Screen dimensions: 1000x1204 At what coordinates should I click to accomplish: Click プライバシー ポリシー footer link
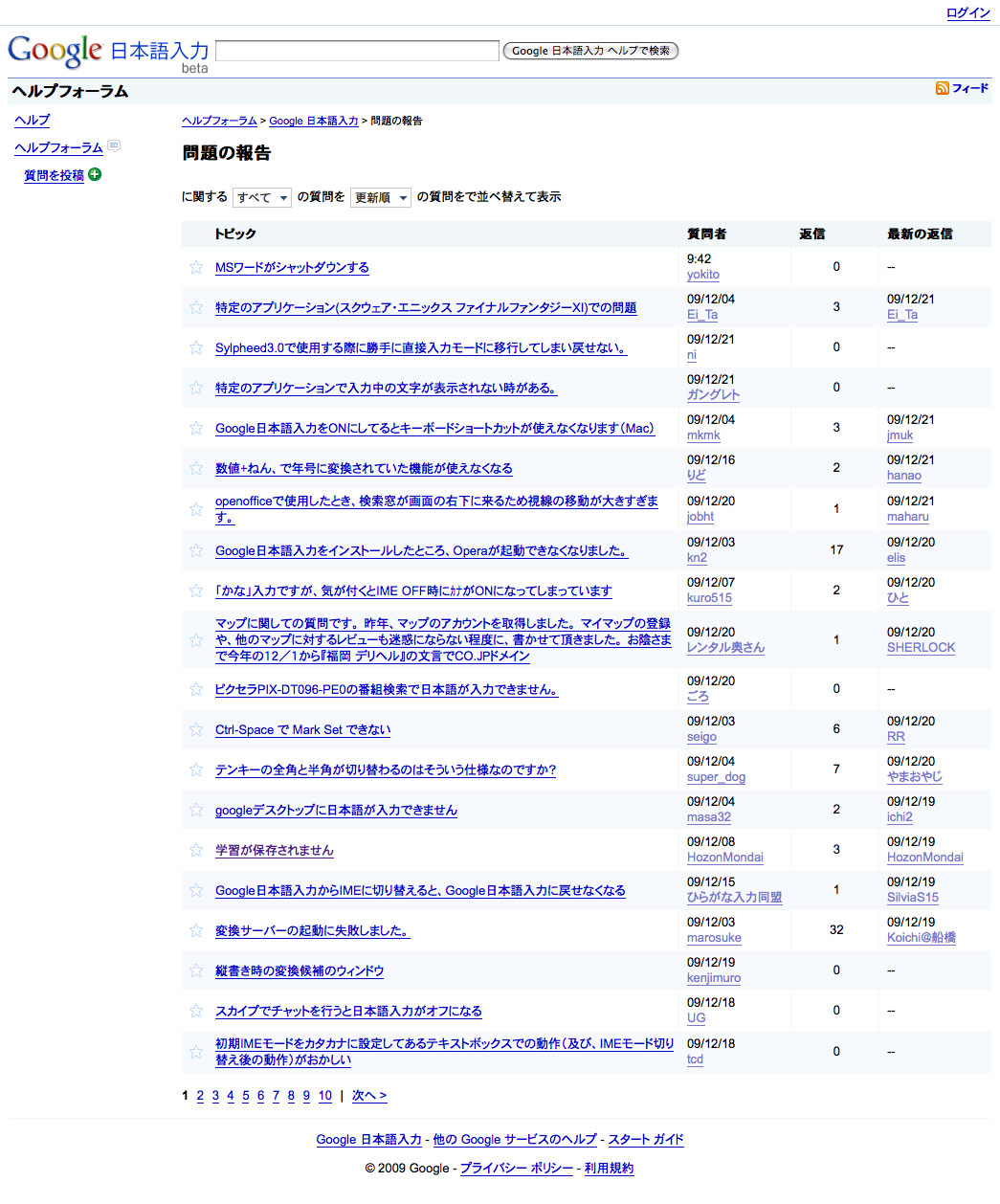pos(517,1169)
